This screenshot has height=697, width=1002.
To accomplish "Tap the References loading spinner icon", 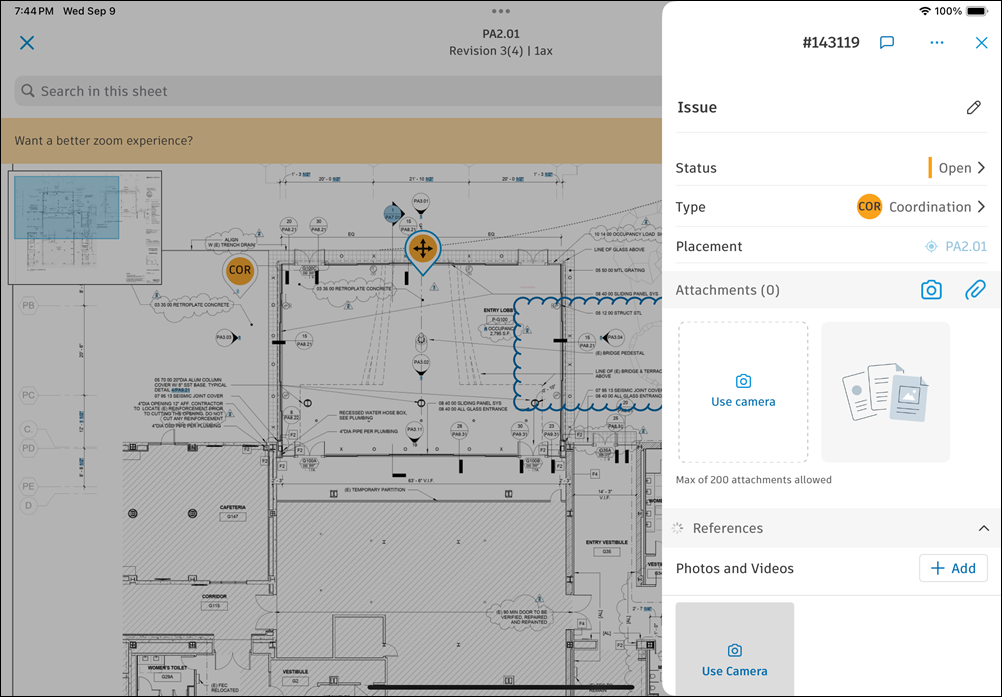I will click(677, 528).
